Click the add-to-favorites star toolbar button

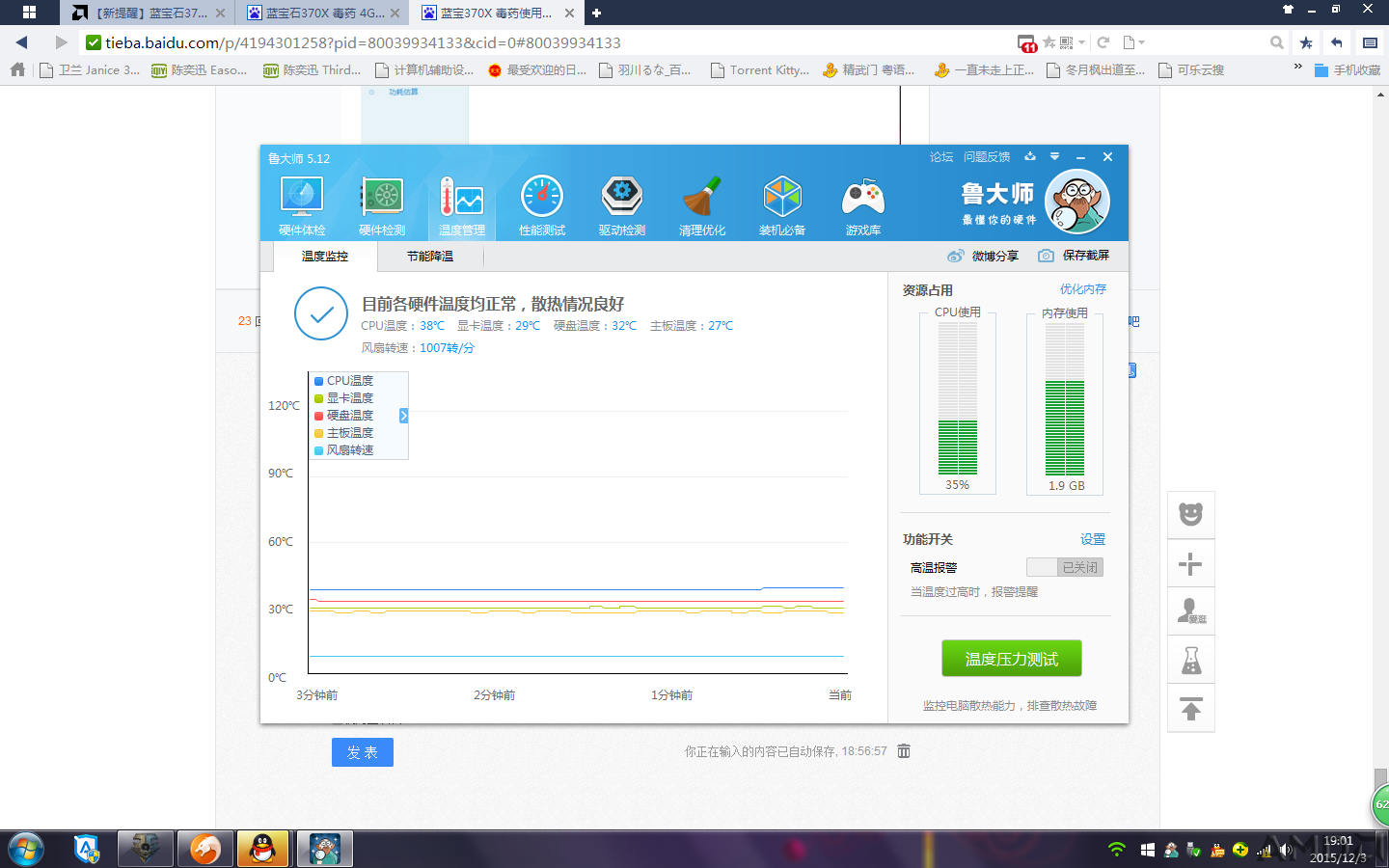click(x=1306, y=42)
